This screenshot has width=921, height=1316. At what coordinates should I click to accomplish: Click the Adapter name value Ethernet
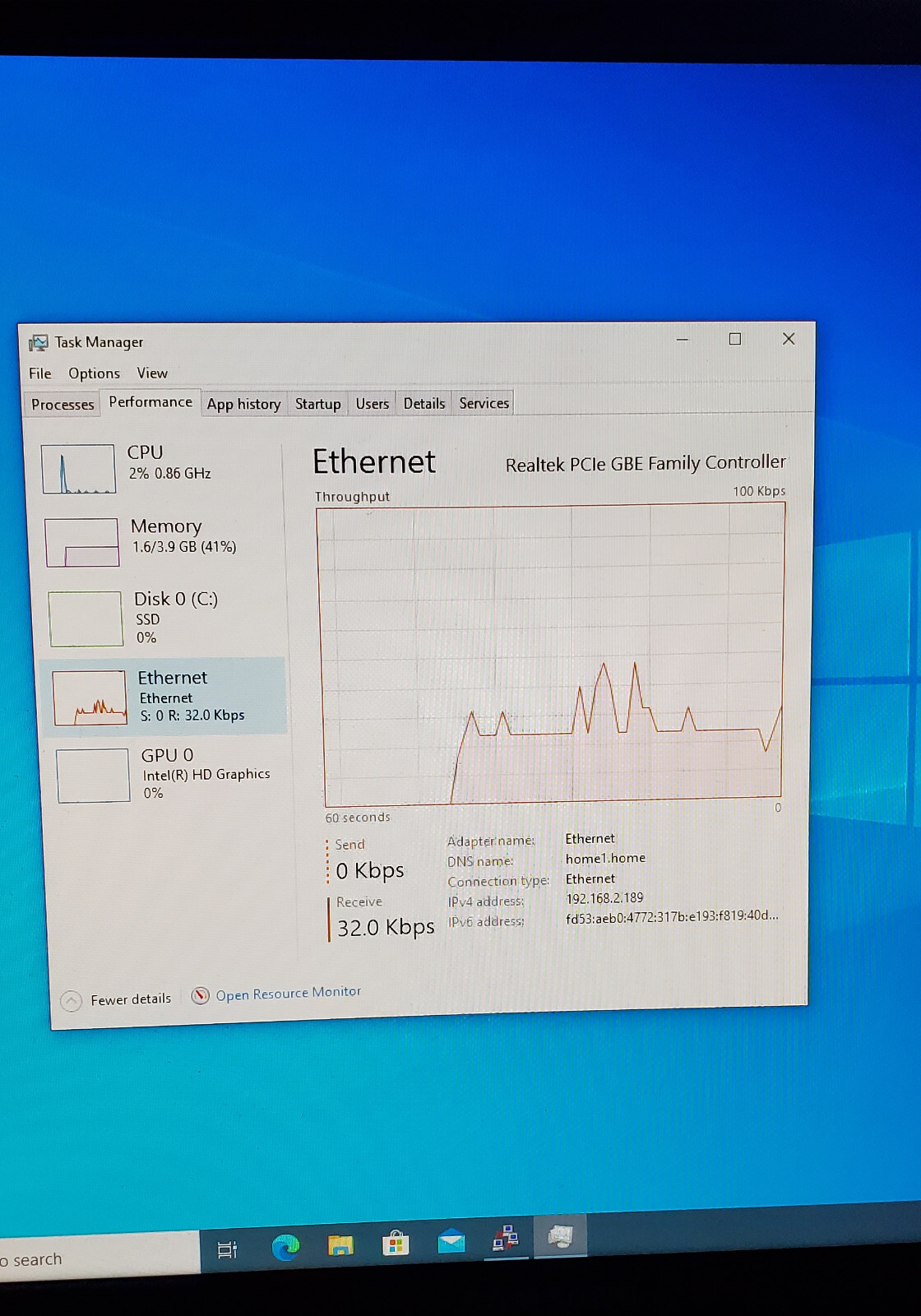590,838
